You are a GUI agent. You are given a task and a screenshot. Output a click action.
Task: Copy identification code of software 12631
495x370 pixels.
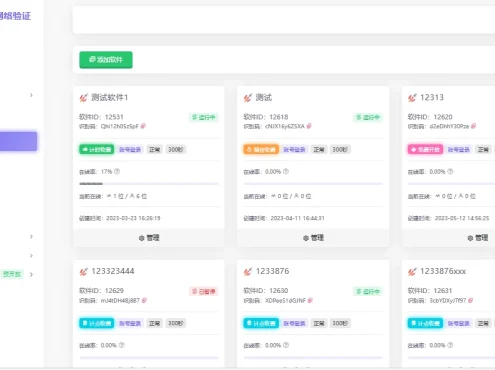click(470, 300)
